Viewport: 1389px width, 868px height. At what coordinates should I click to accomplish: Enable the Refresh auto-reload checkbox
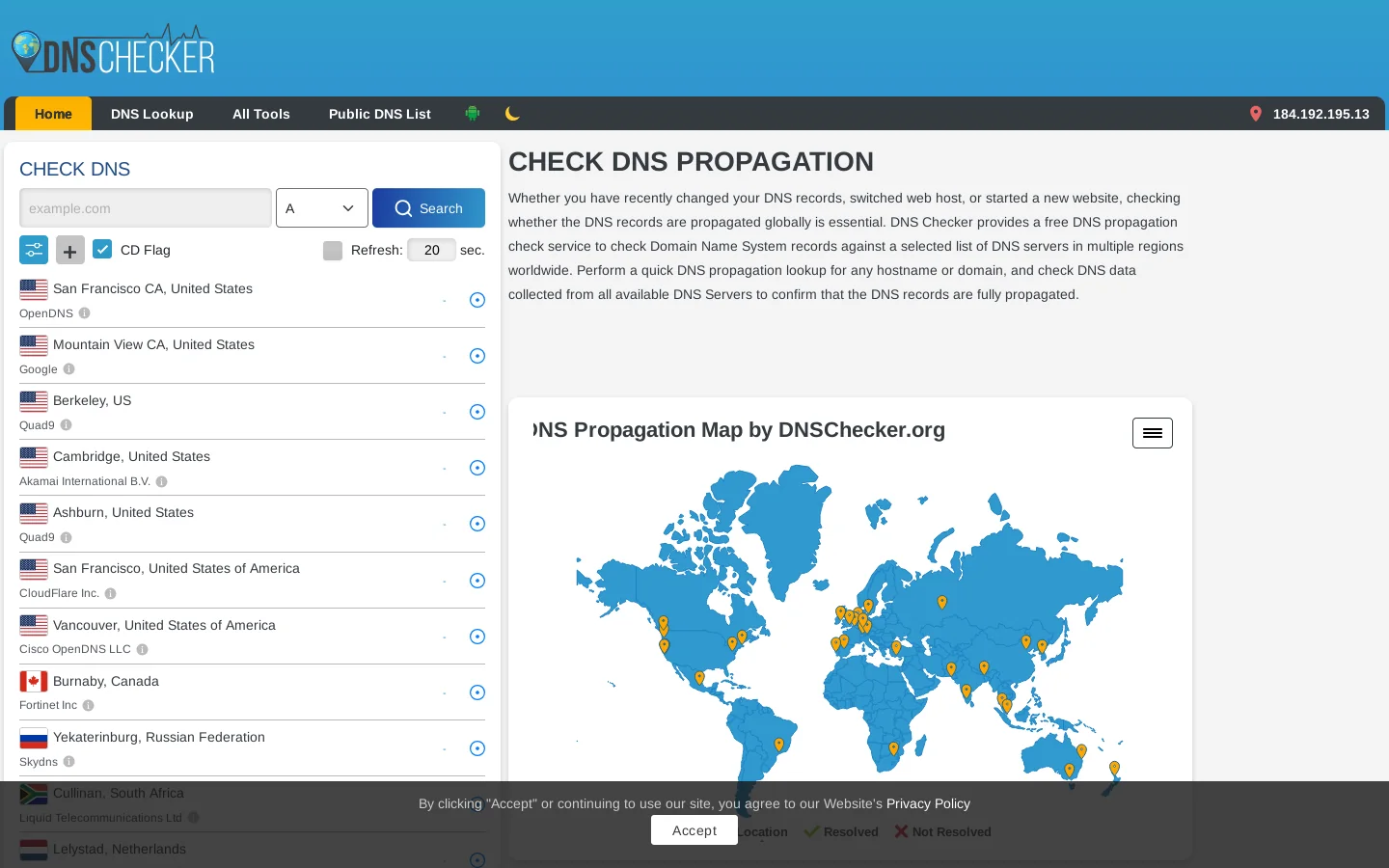tap(333, 251)
